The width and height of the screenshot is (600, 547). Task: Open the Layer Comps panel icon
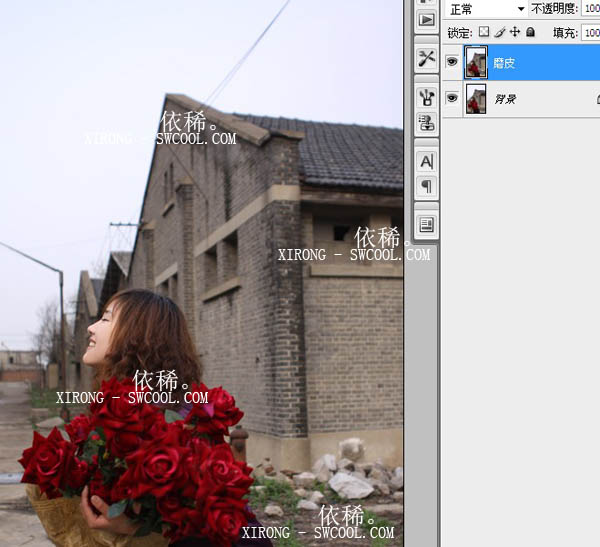point(427,224)
